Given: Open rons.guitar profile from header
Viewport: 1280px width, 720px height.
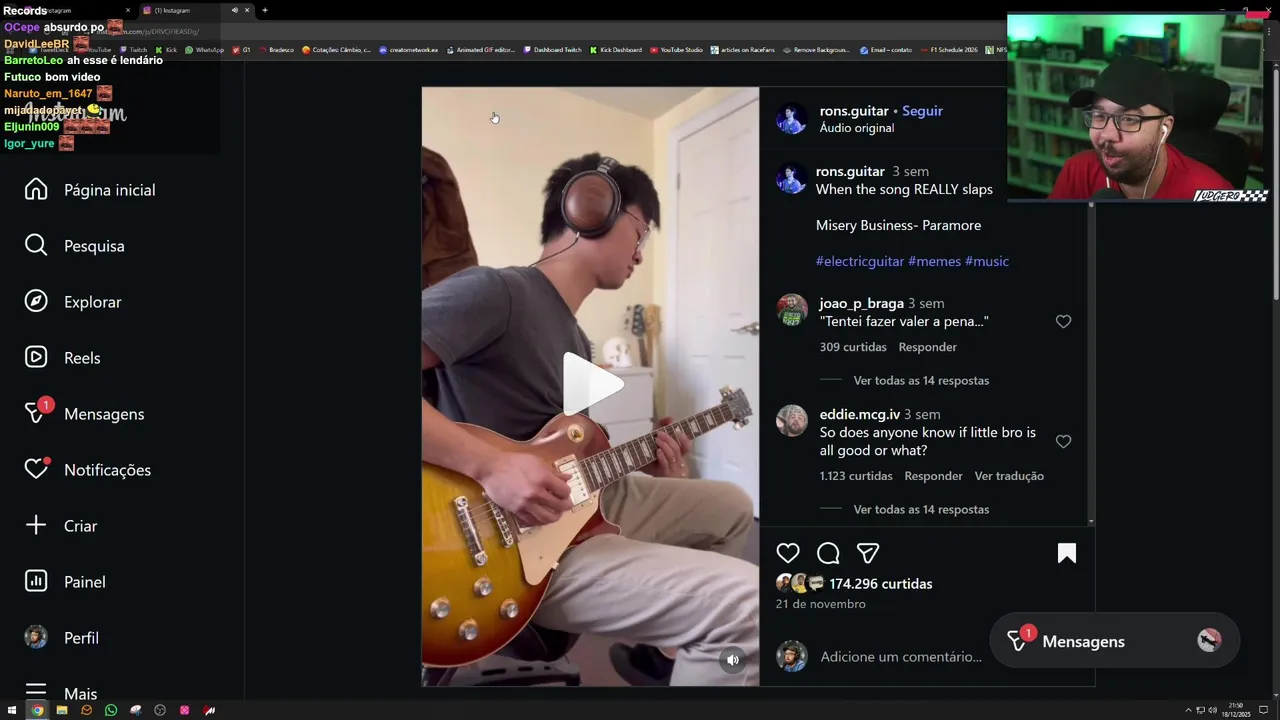Looking at the screenshot, I should point(854,111).
